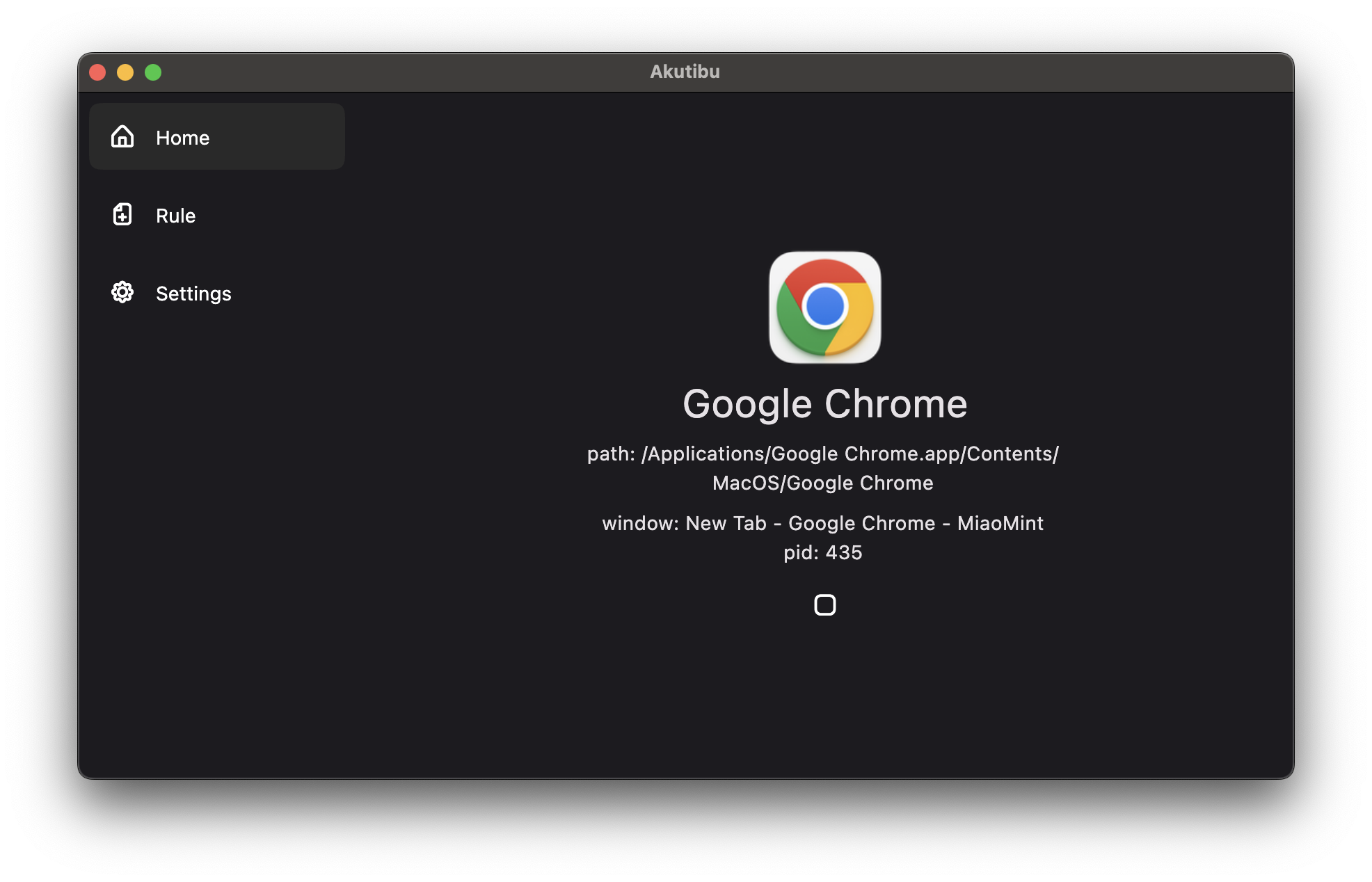Click the Akutibu title bar text
This screenshot has height=882, width=1372.
tap(685, 72)
